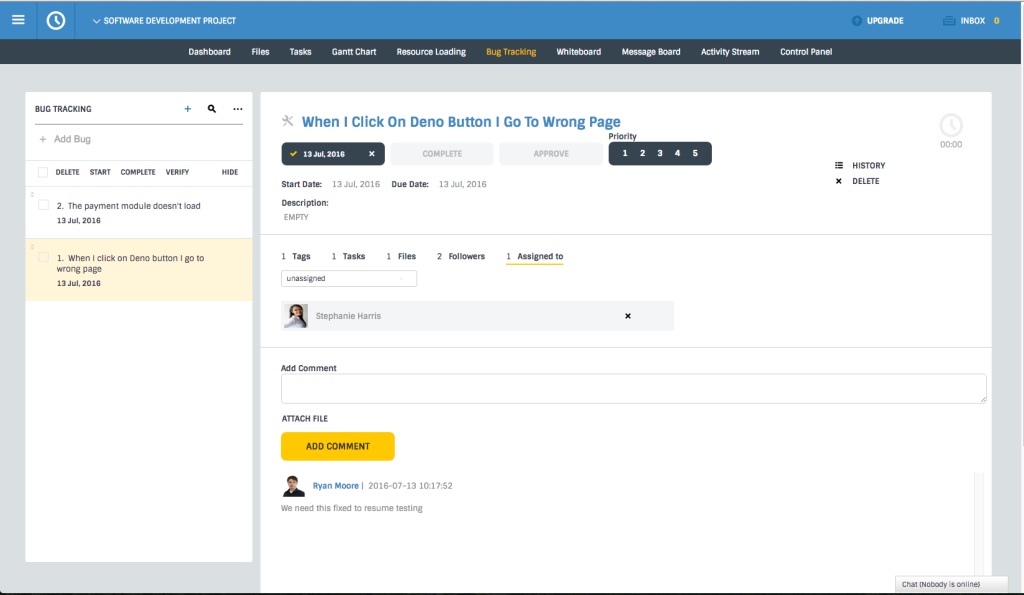Open the unassigned user dropdown
Viewport: 1024px width, 595px height.
point(348,278)
